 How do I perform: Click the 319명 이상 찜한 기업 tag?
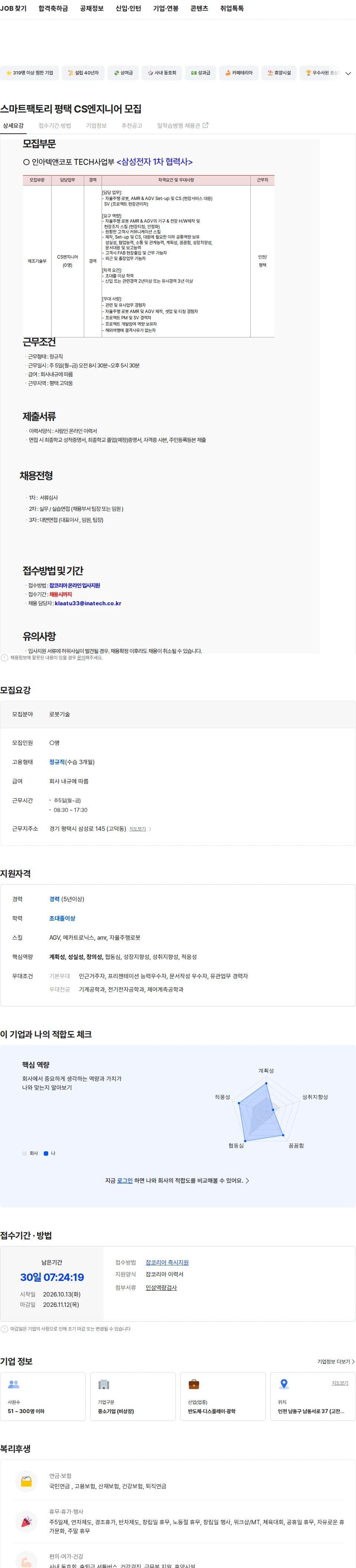pos(29,73)
